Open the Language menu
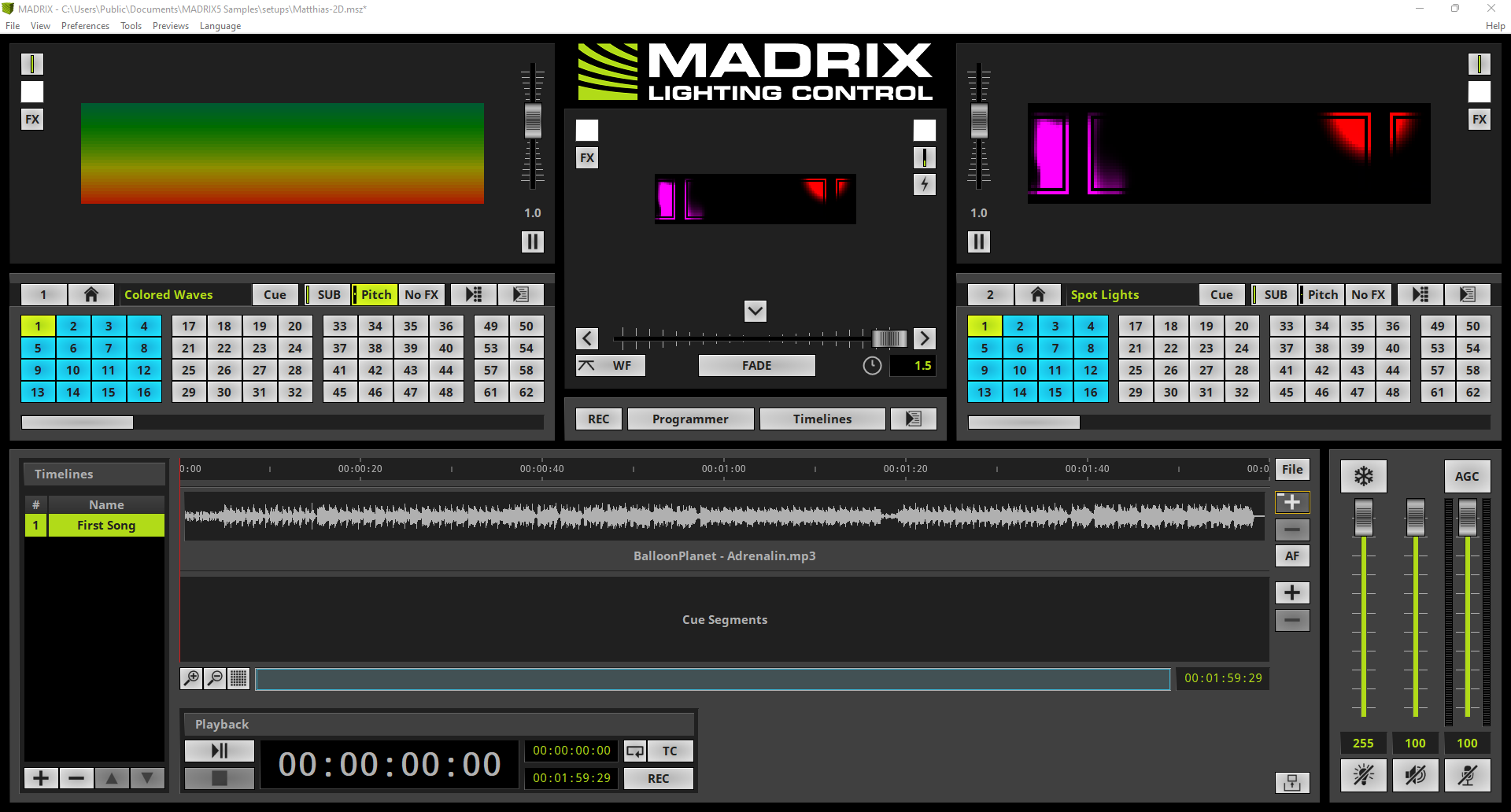The image size is (1511, 812). pos(220,26)
